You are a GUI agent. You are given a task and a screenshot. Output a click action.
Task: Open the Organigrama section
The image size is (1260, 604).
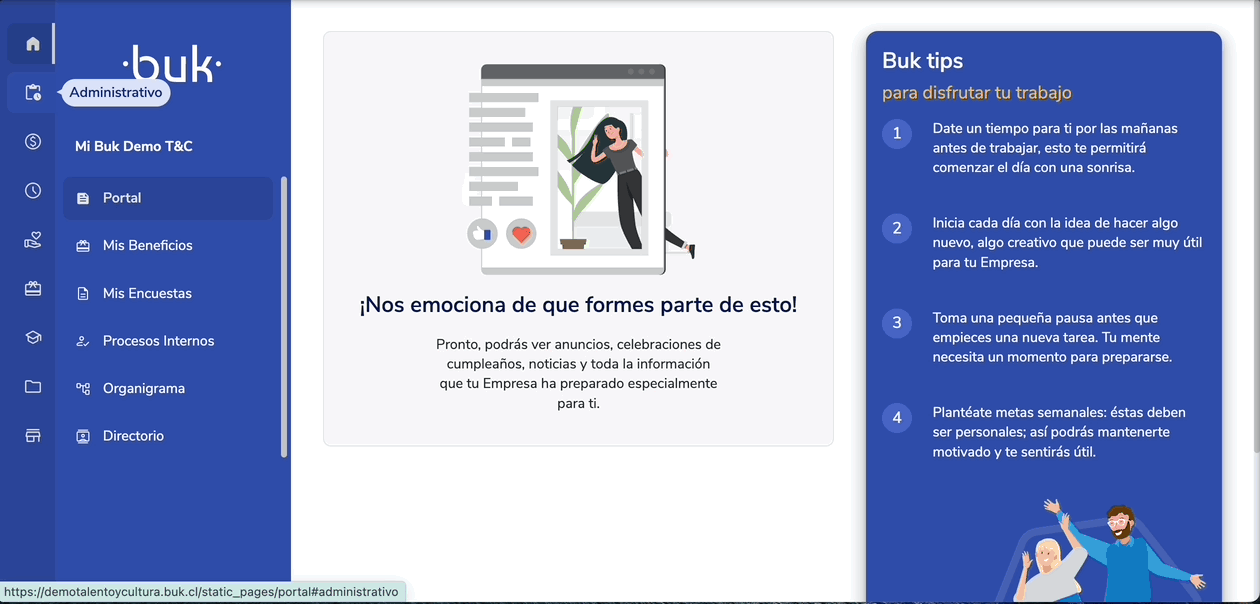[x=145, y=388]
